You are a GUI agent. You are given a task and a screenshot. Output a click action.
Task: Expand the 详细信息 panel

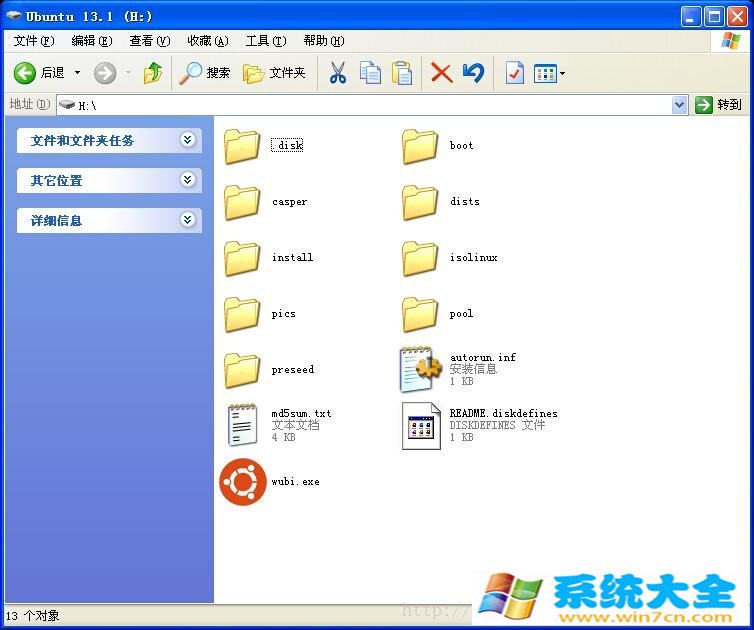(x=187, y=220)
